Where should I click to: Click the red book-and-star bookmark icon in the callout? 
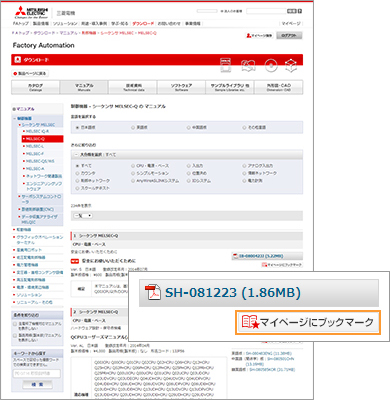tap(250, 322)
